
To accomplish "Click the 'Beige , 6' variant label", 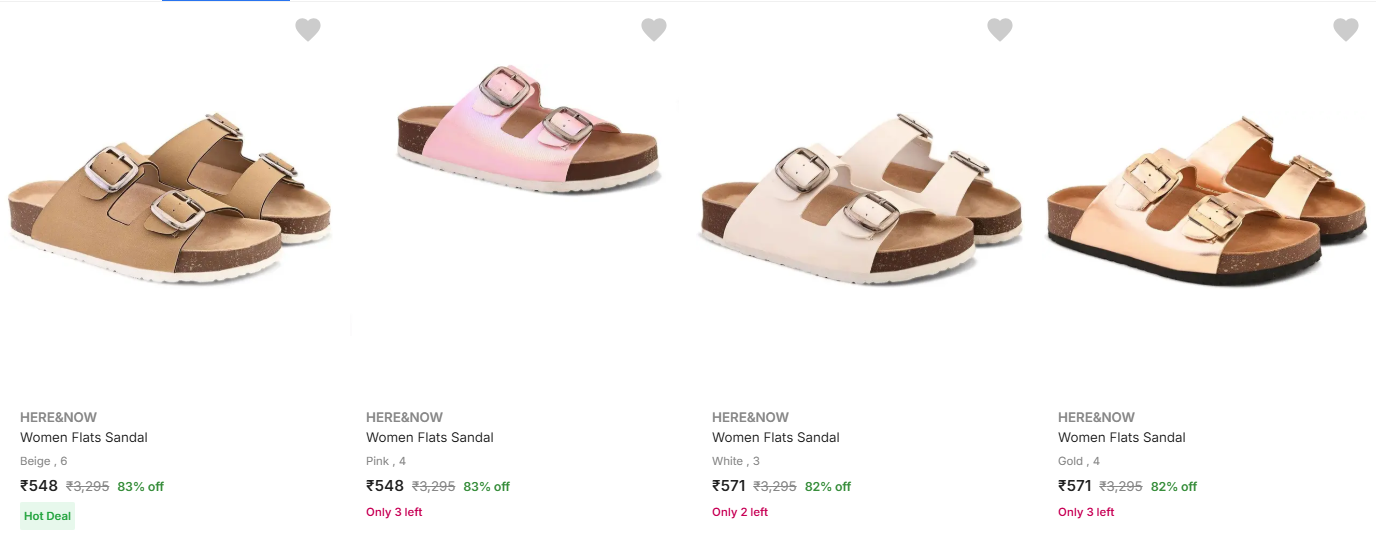I will click(x=44, y=461).
